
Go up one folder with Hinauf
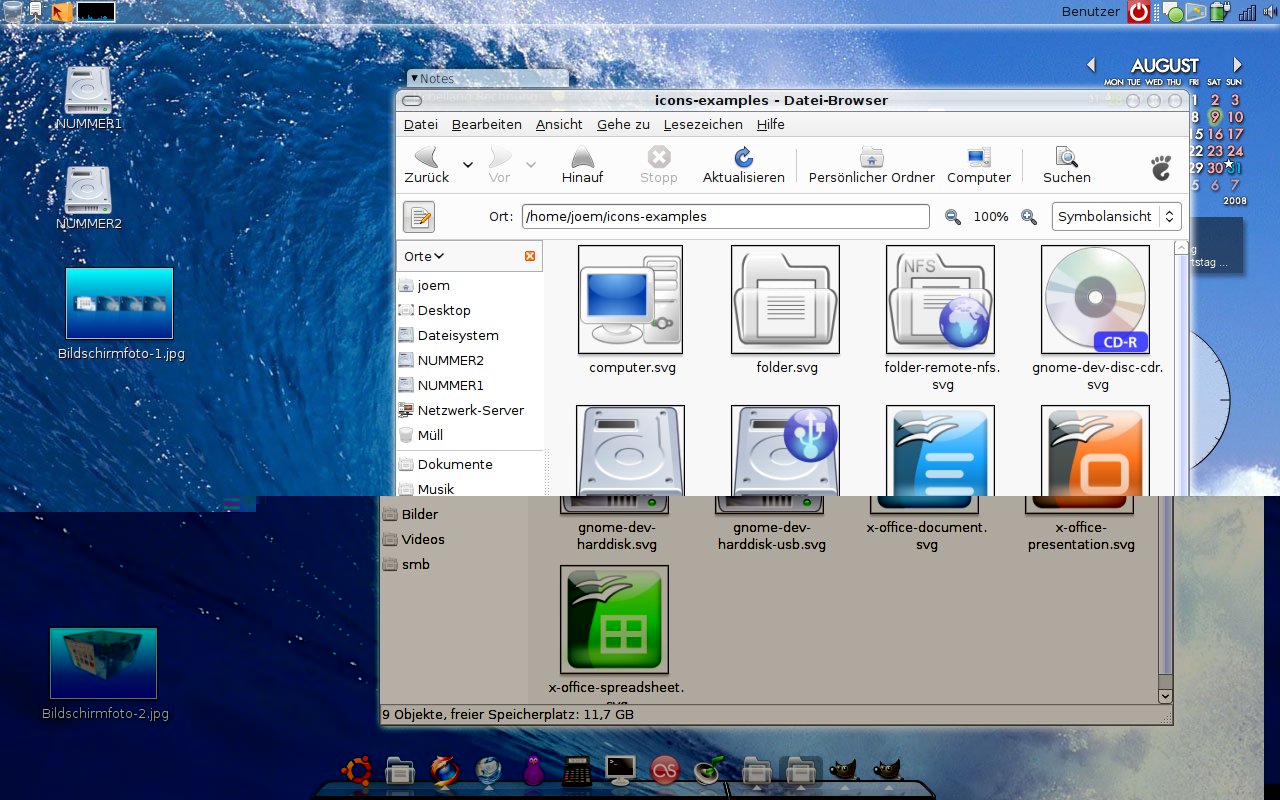click(582, 158)
